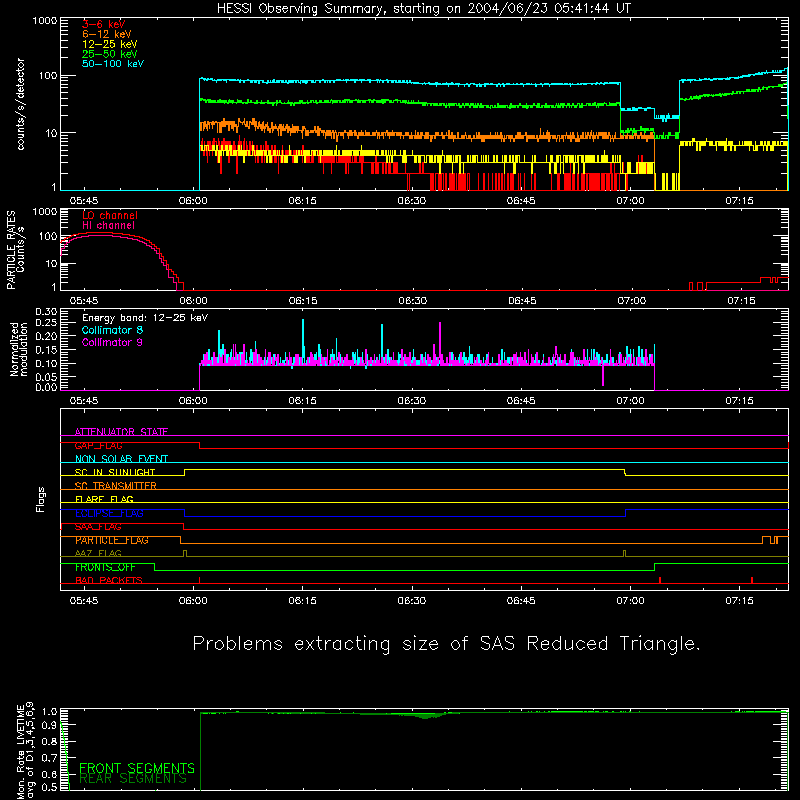
Task: Click the 05:45 tick label under the Flags panel
Action: (x=84, y=601)
